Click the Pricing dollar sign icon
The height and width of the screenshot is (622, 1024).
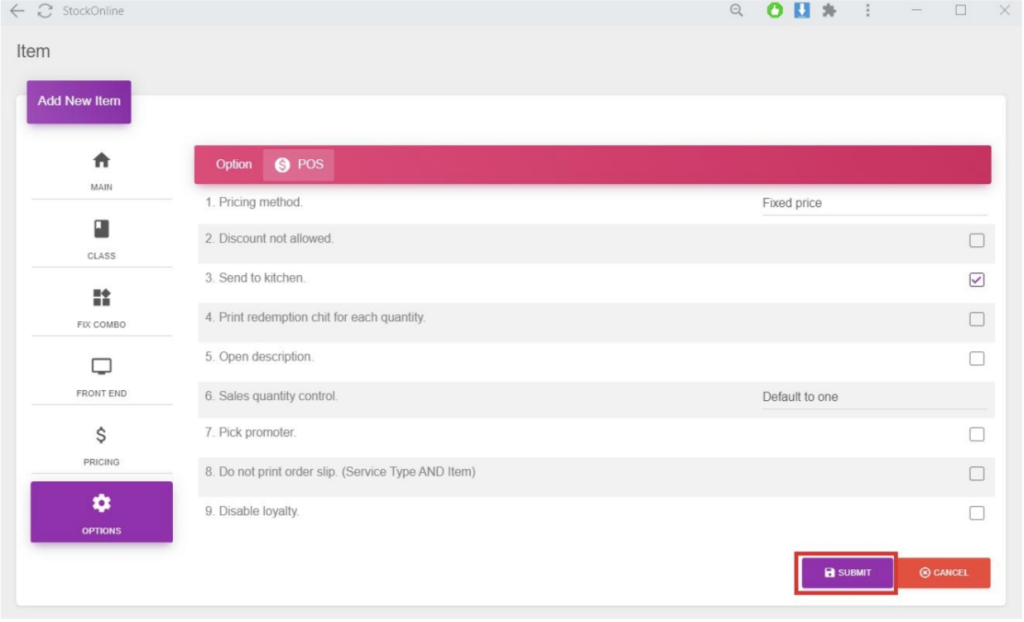point(101,436)
